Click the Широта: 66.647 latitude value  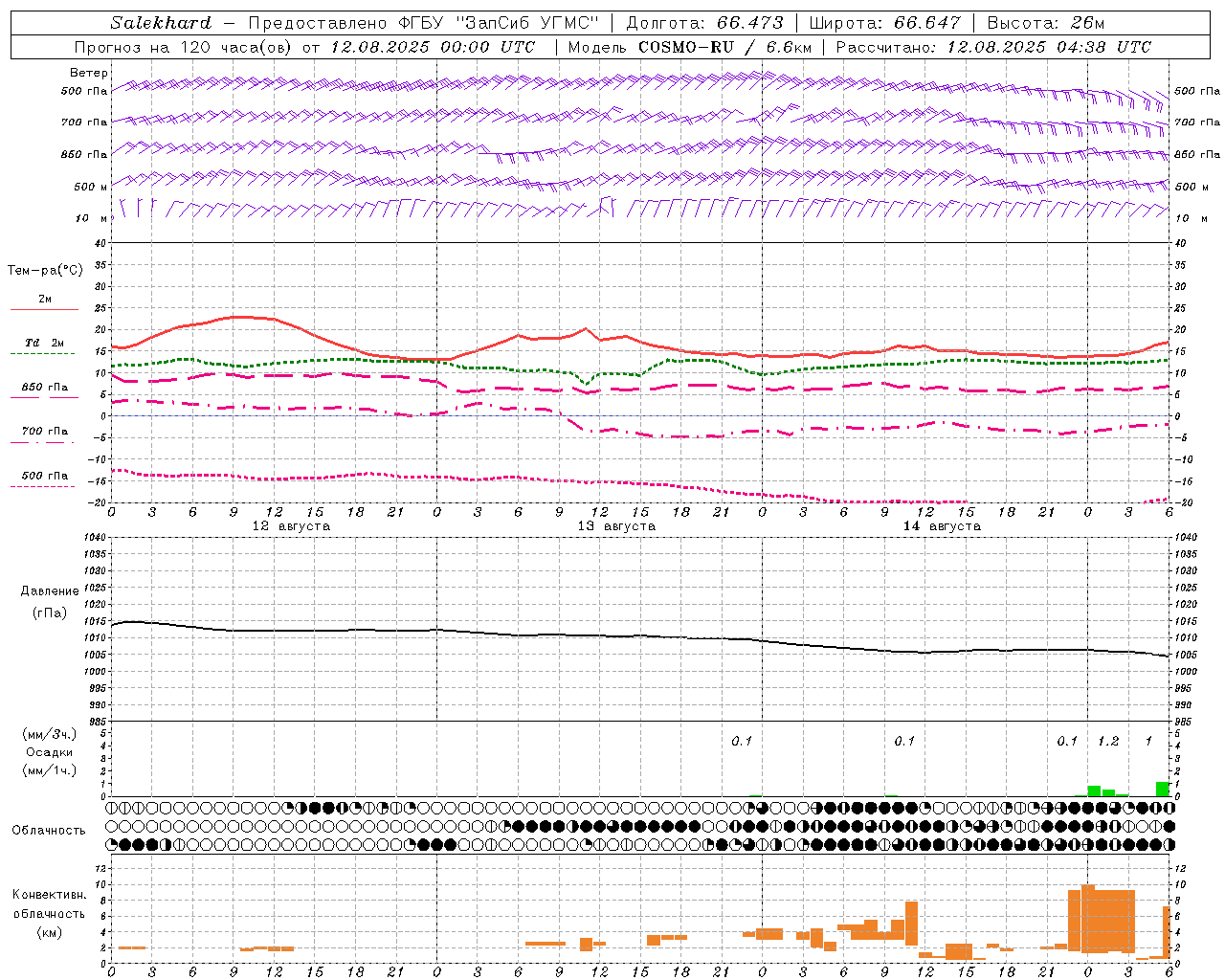pyautogui.click(x=885, y=23)
